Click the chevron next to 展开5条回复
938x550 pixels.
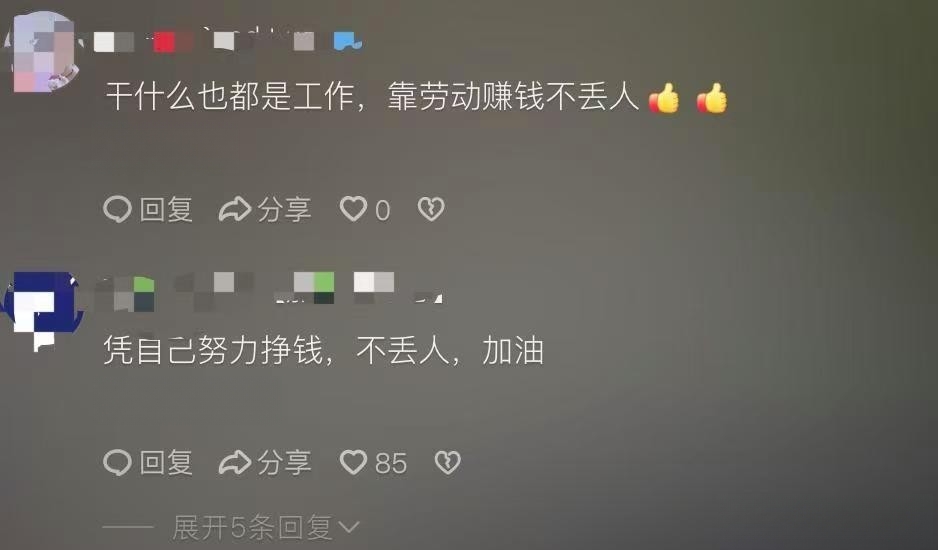[349, 527]
